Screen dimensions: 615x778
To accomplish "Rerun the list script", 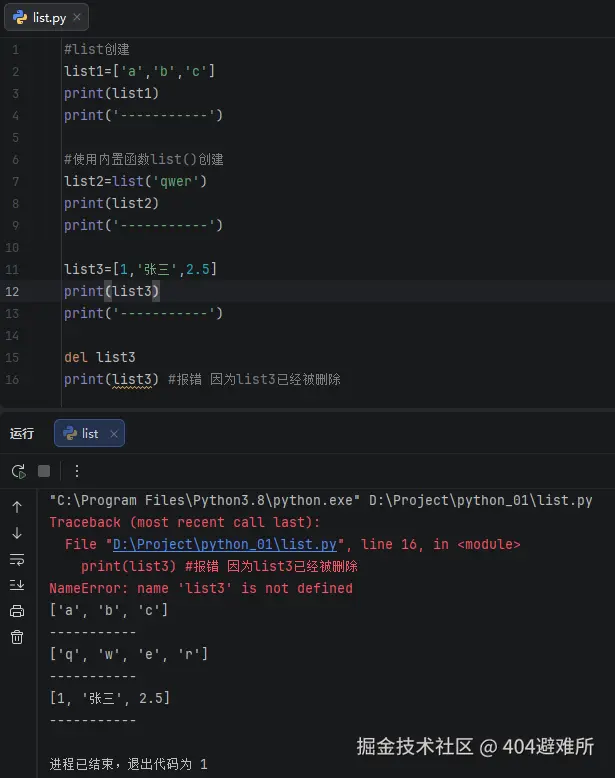I will click(18, 471).
